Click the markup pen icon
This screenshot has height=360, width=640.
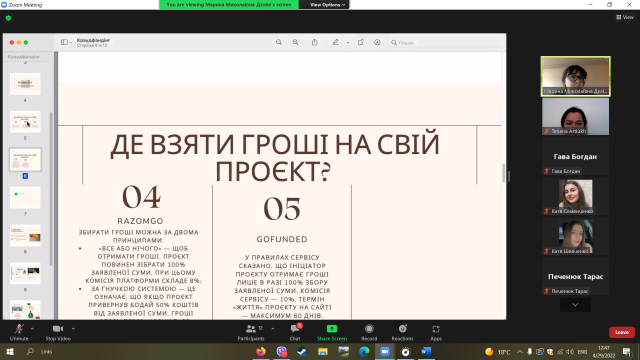tap(336, 42)
